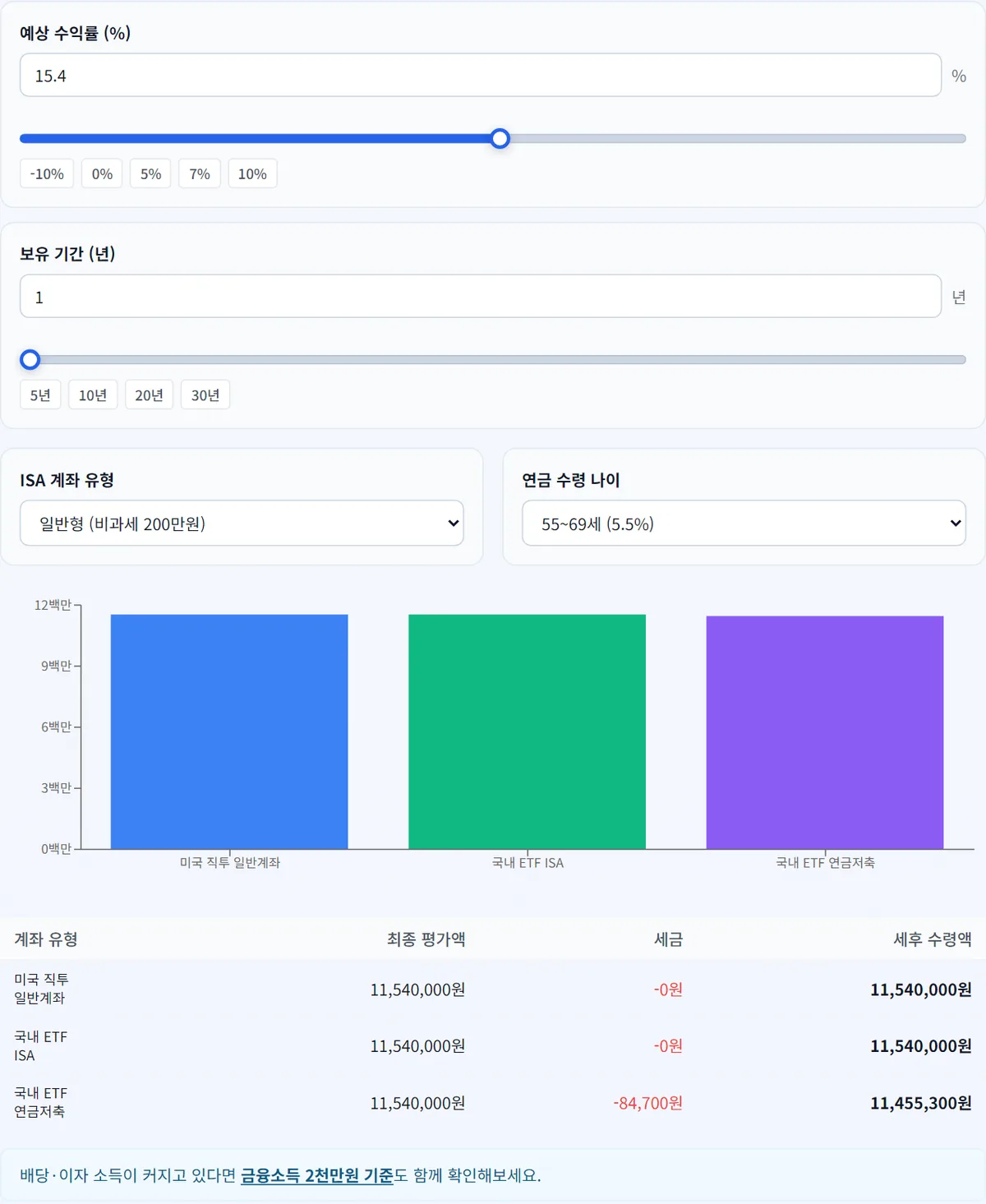The height and width of the screenshot is (1204, 986).
Task: Click the 보유 기간 (년) label
Action: (67, 254)
